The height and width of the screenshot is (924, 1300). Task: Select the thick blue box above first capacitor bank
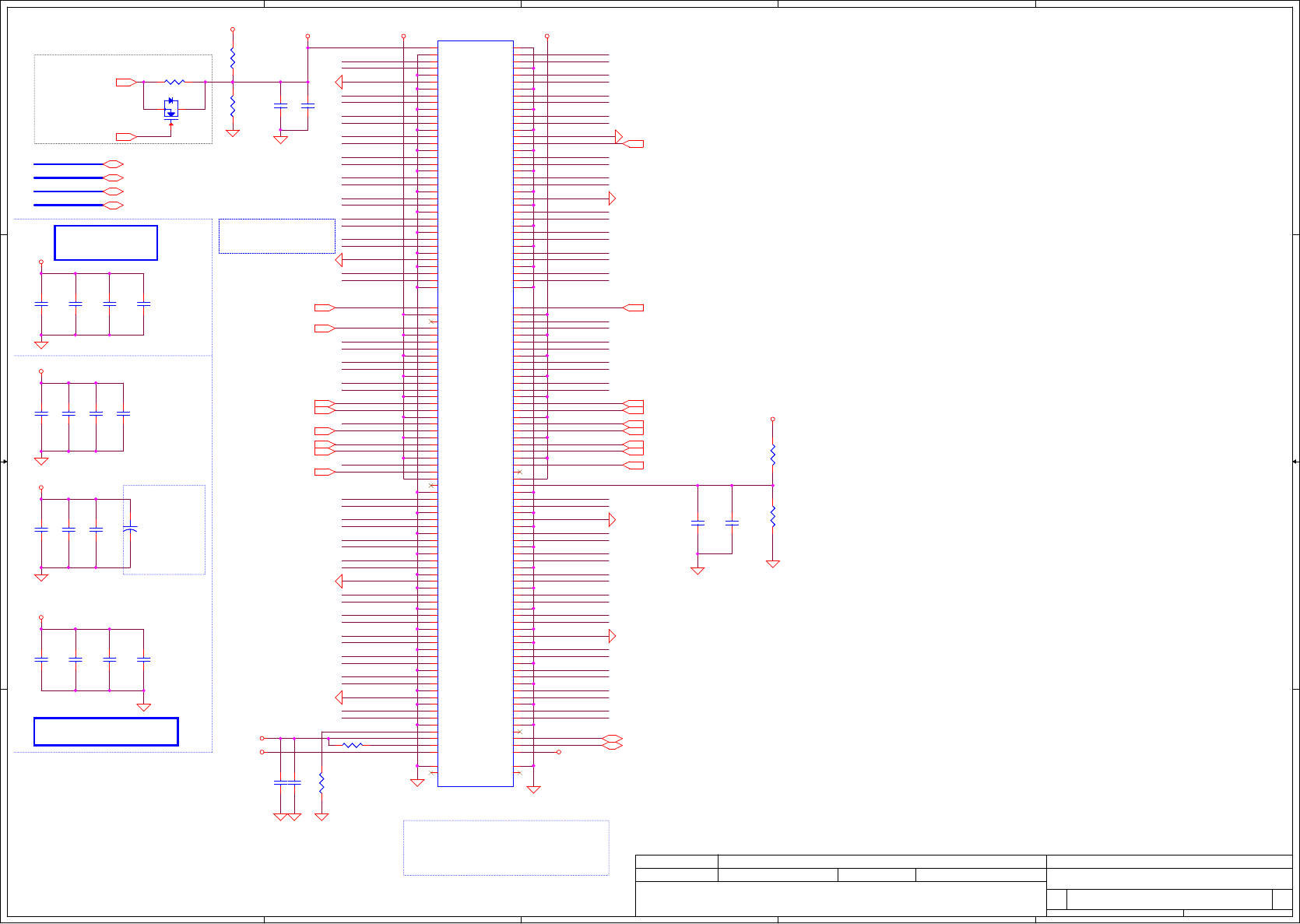(106, 243)
